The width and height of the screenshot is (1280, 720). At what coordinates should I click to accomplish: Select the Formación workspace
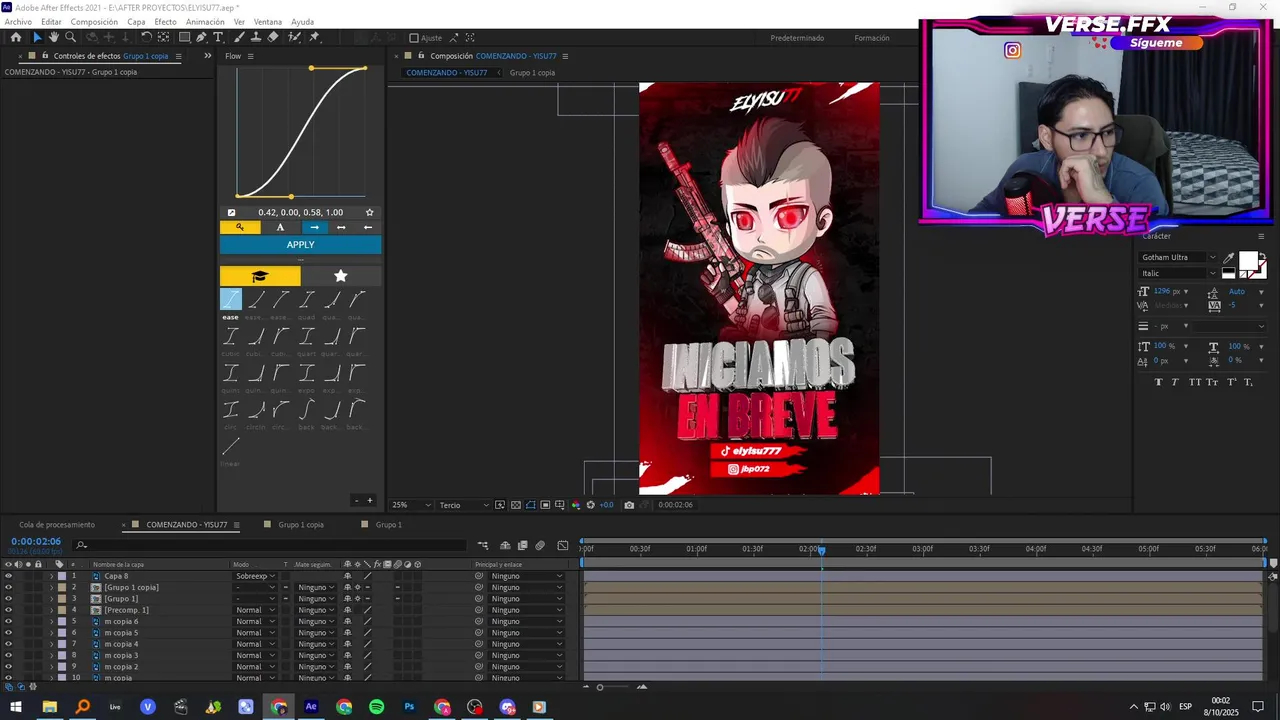pyautogui.click(x=872, y=38)
